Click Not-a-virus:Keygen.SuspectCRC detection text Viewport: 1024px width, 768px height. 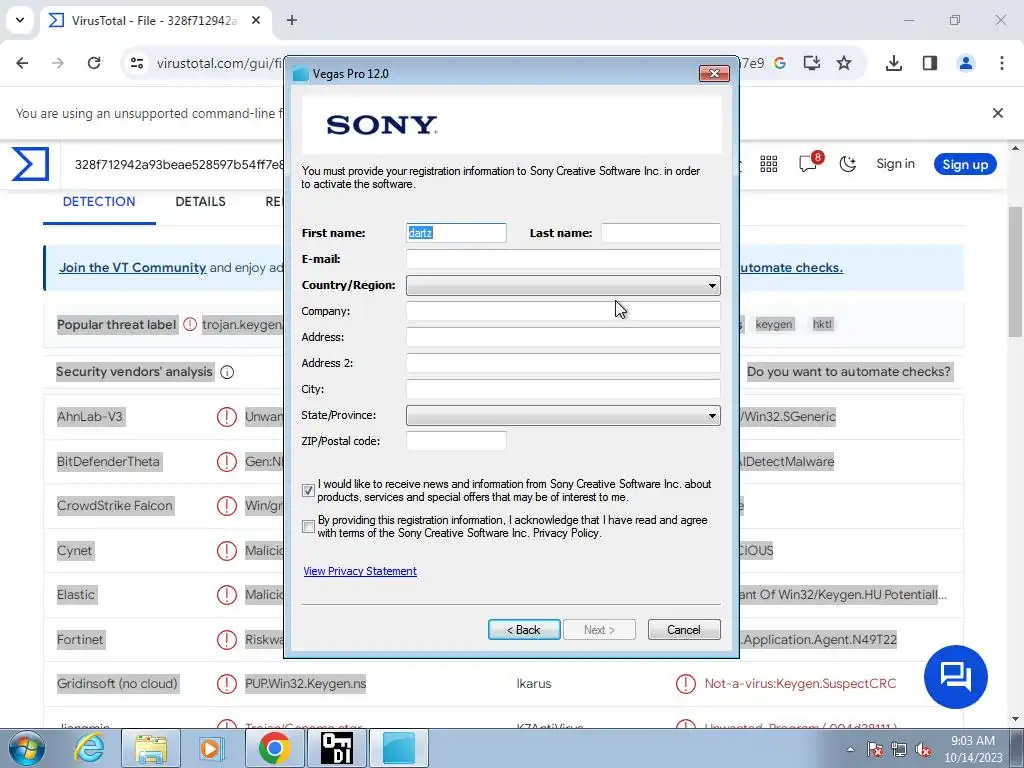coord(800,684)
